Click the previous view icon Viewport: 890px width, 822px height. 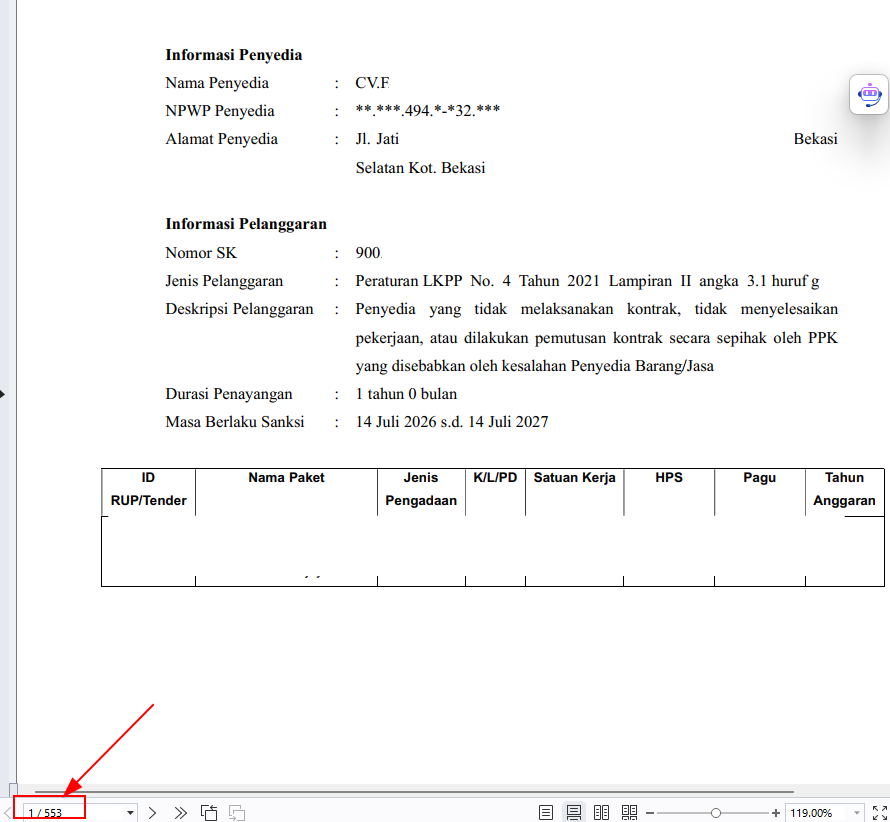[x=209, y=813]
